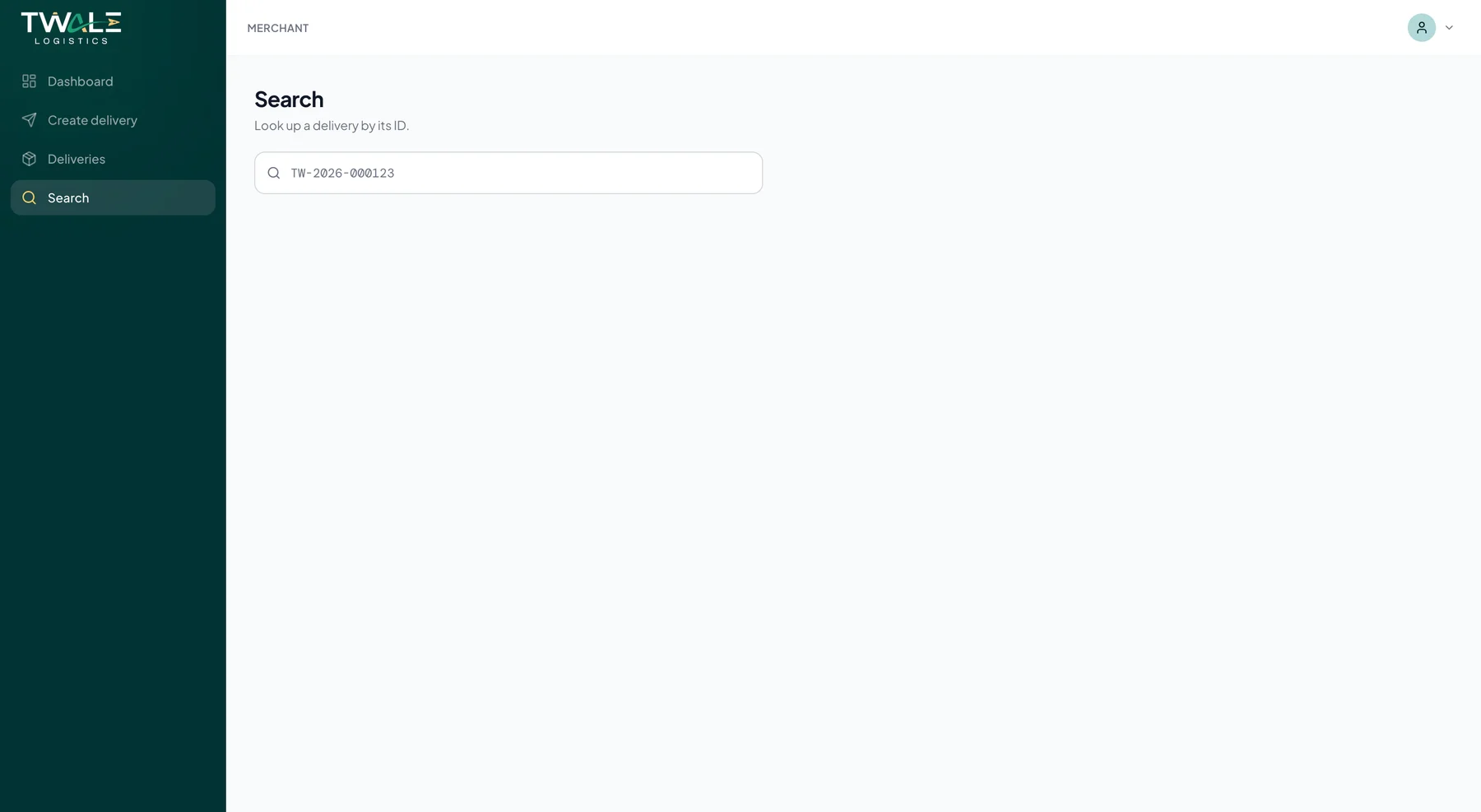Click 'Look up a delivery by its ID.' text
Image resolution: width=1481 pixels, height=812 pixels.
click(x=332, y=126)
